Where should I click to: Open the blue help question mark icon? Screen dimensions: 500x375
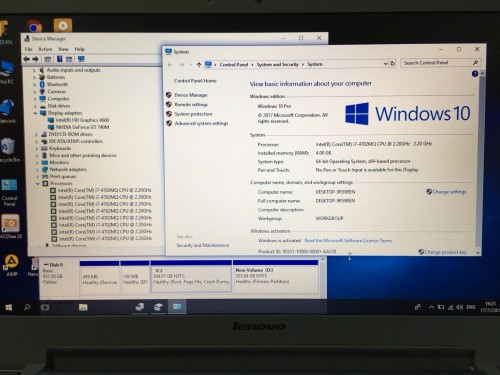(x=475, y=74)
